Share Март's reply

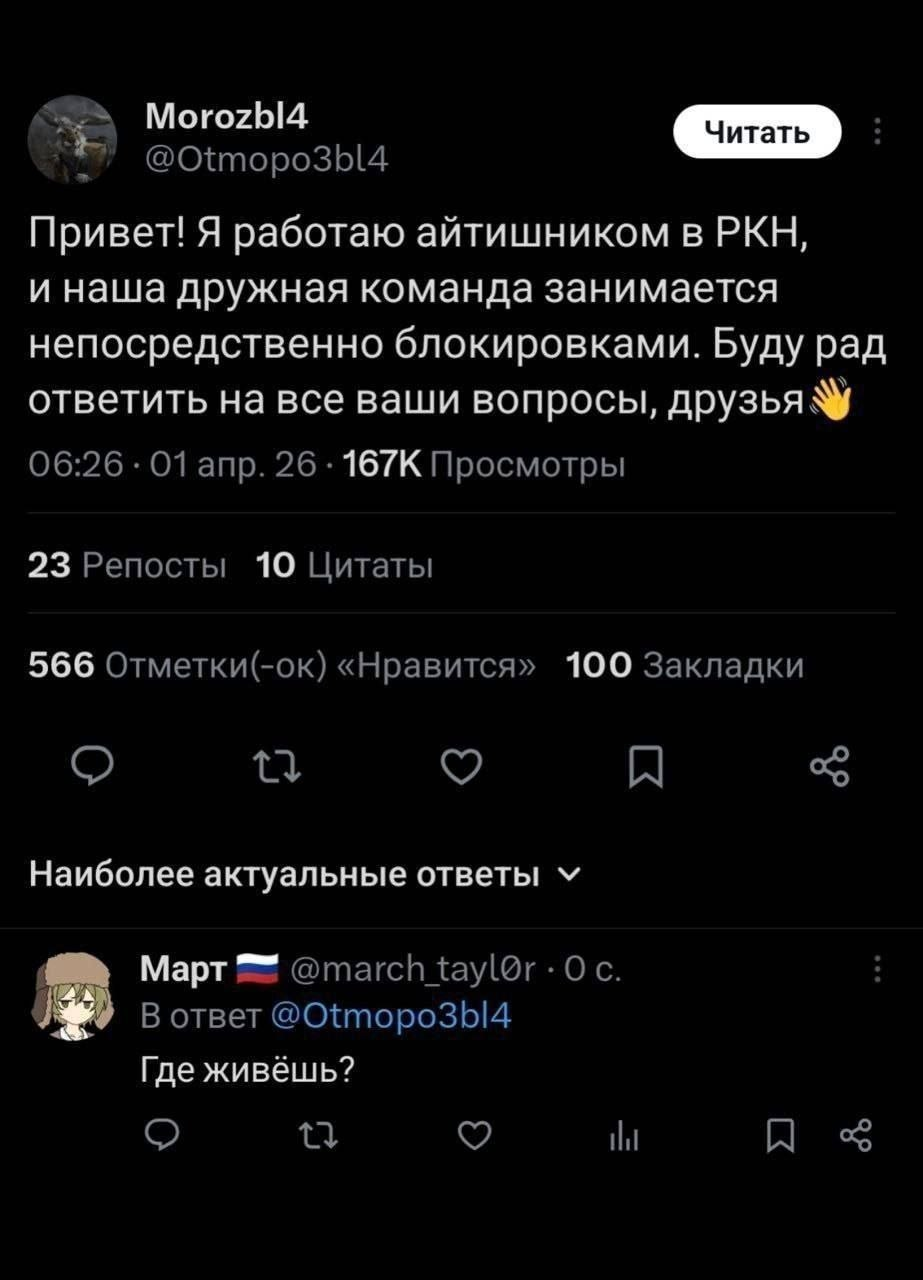click(x=856, y=1135)
